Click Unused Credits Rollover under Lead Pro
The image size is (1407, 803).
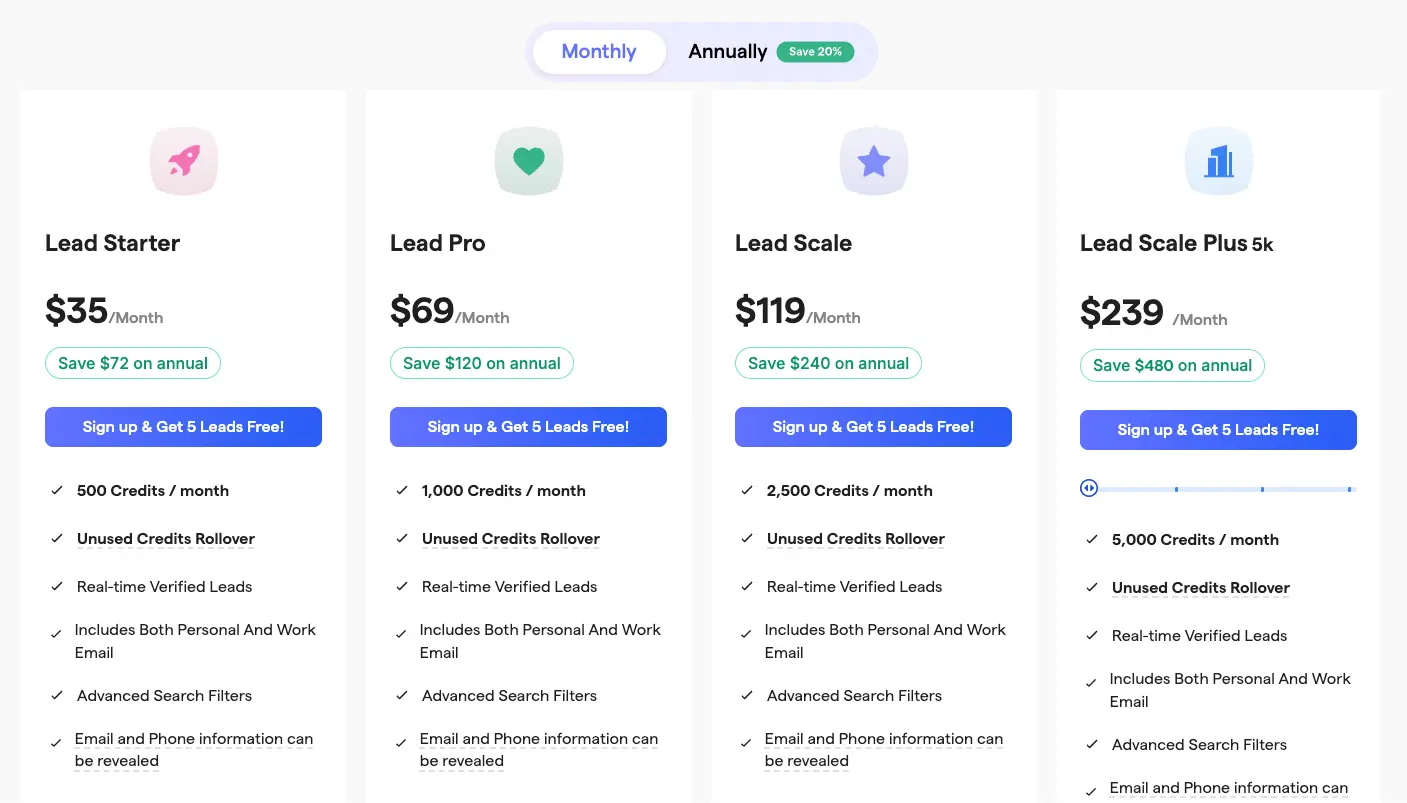coord(511,539)
